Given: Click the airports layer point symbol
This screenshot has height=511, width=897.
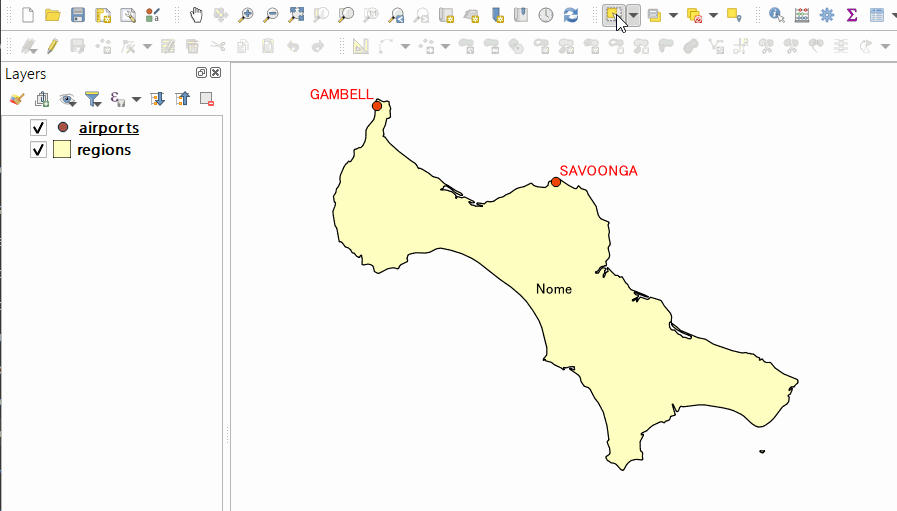Looking at the screenshot, I should click(x=63, y=127).
